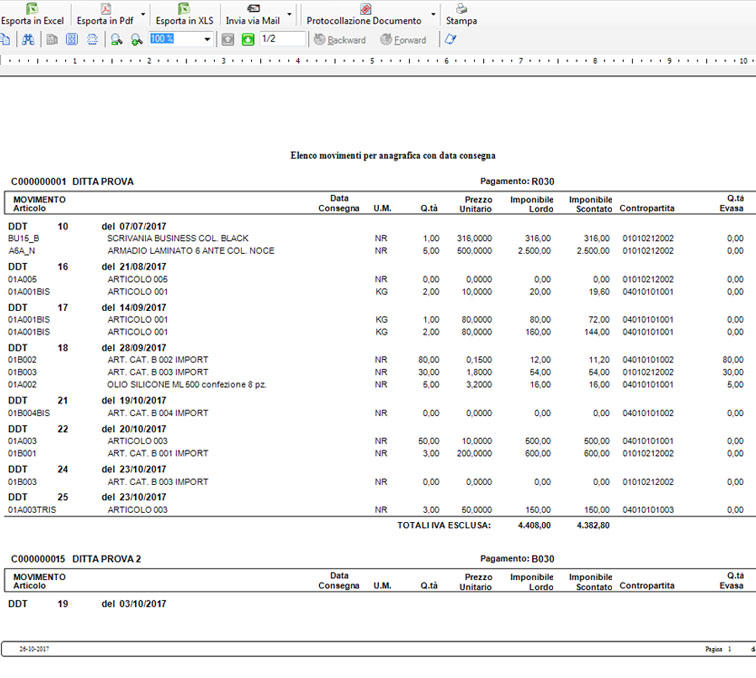Select row DDT 17 del 14/09/2017
This screenshot has width=756, height=678.
coord(87,308)
